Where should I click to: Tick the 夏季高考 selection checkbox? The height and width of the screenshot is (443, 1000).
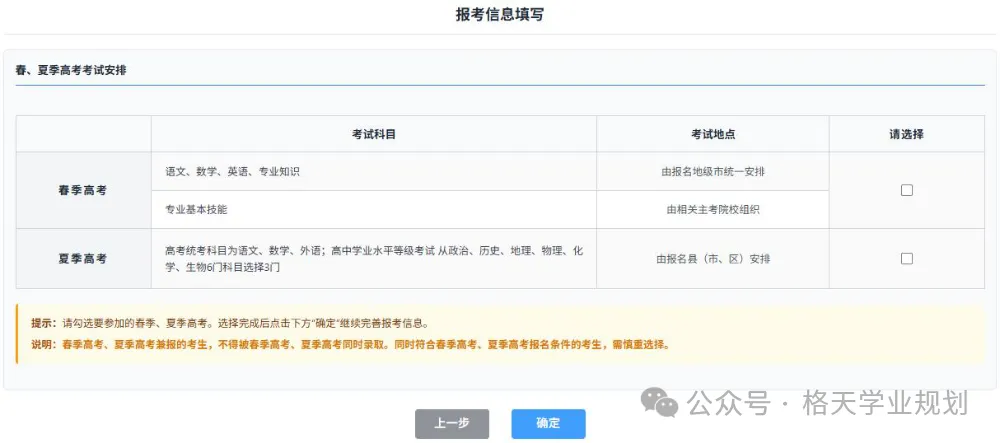point(906,258)
